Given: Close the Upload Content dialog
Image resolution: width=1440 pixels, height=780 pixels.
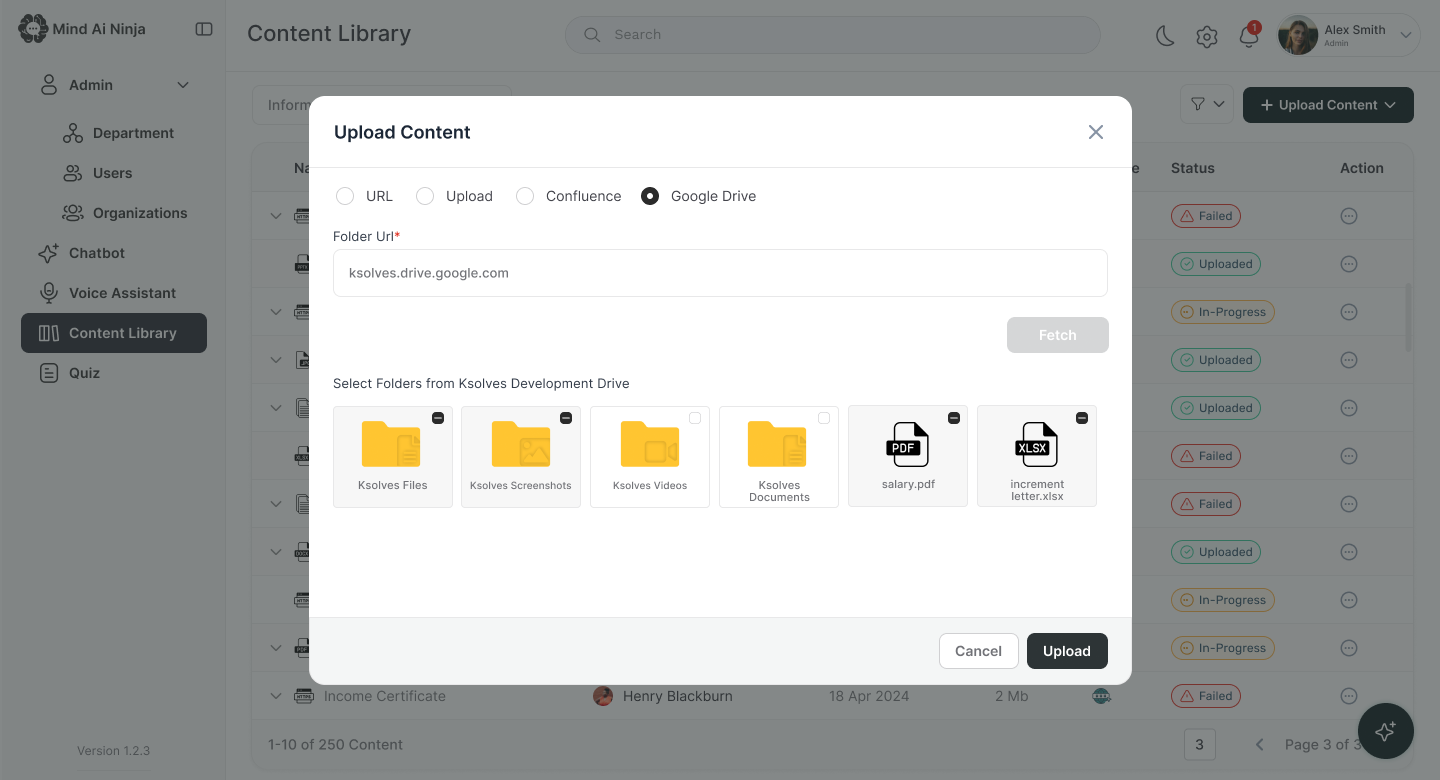Looking at the screenshot, I should coord(1096,132).
